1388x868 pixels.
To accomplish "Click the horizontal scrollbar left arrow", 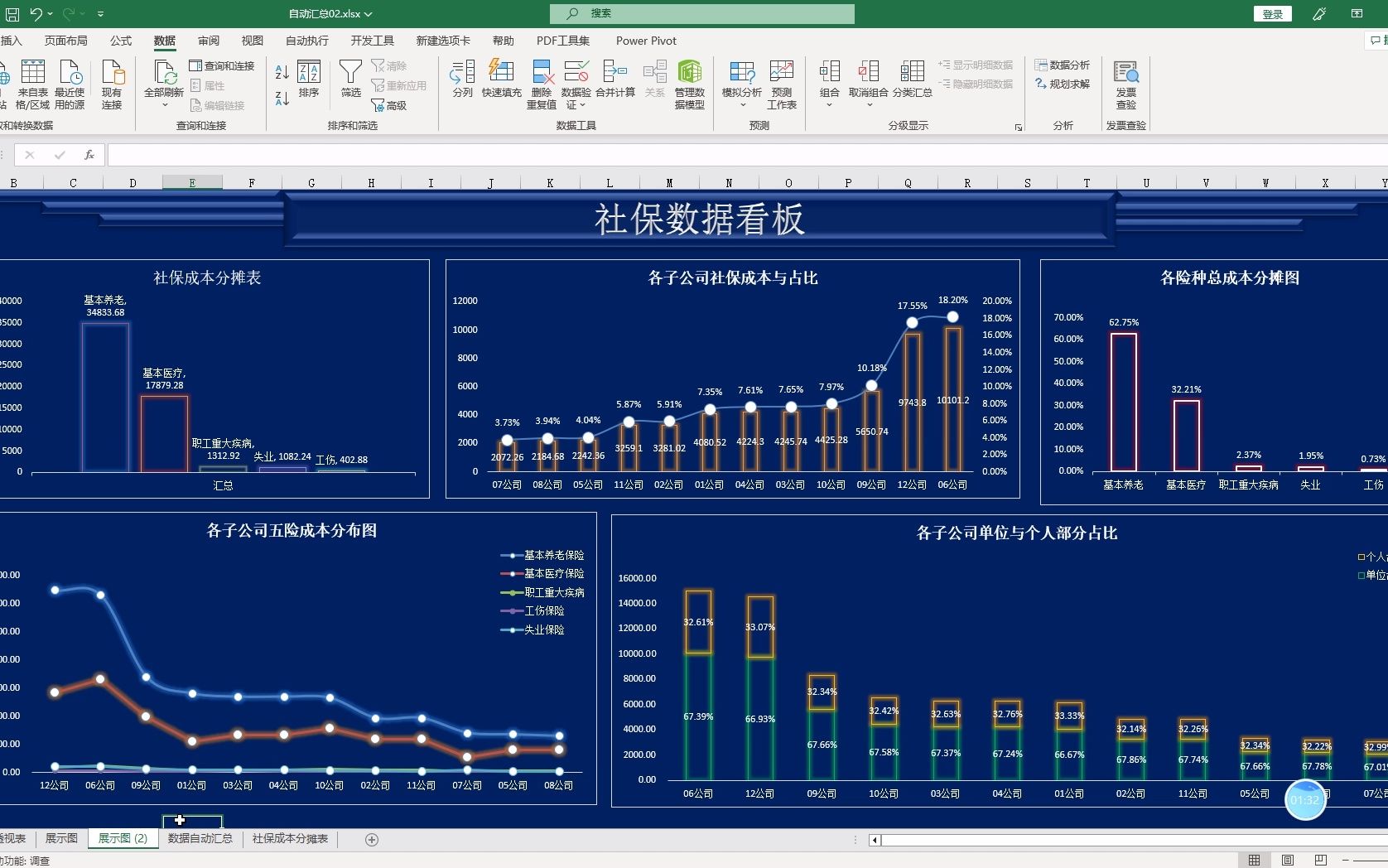I will tap(875, 840).
